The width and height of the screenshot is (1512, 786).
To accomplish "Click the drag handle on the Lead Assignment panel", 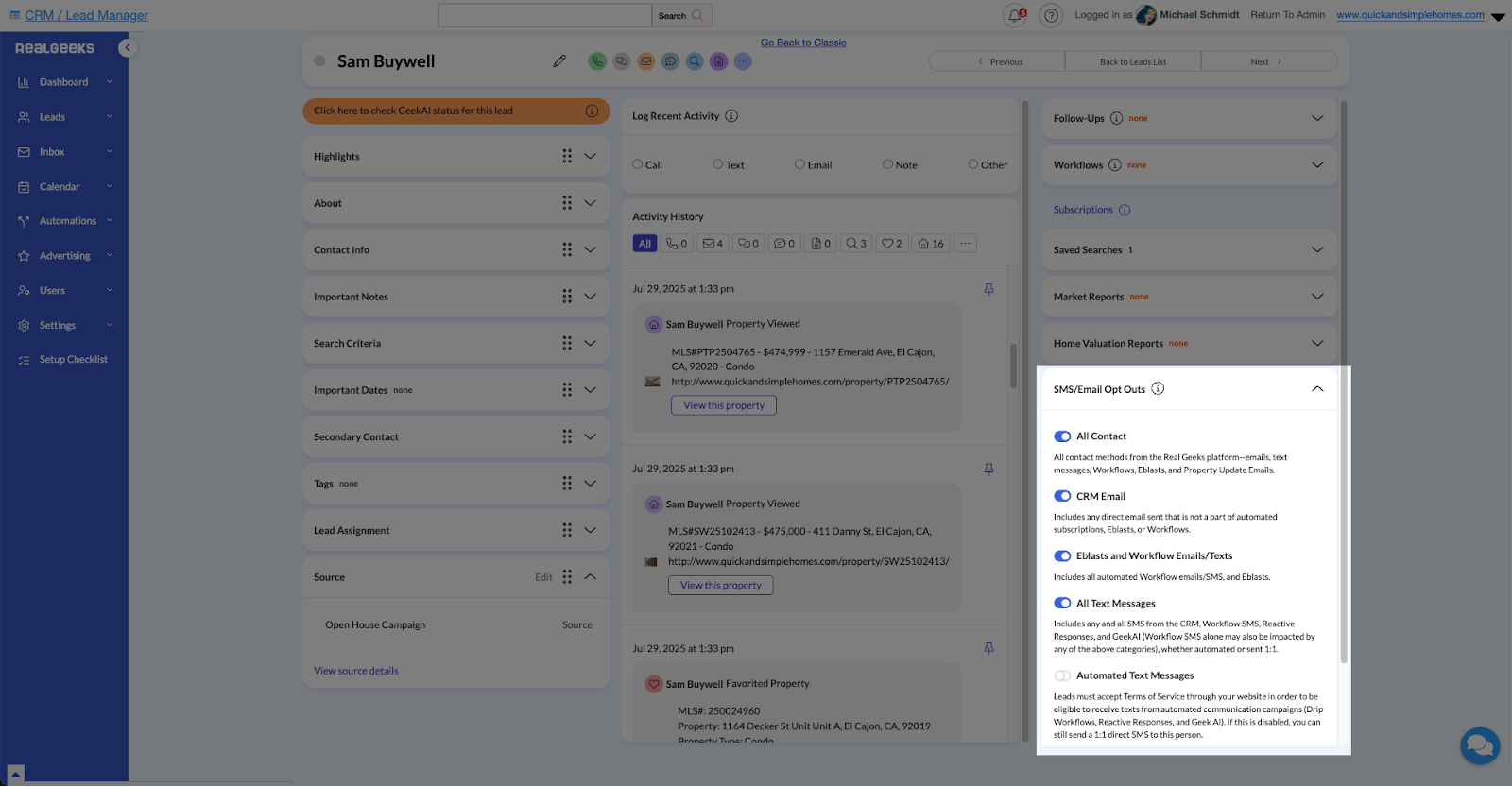I will coord(567,530).
